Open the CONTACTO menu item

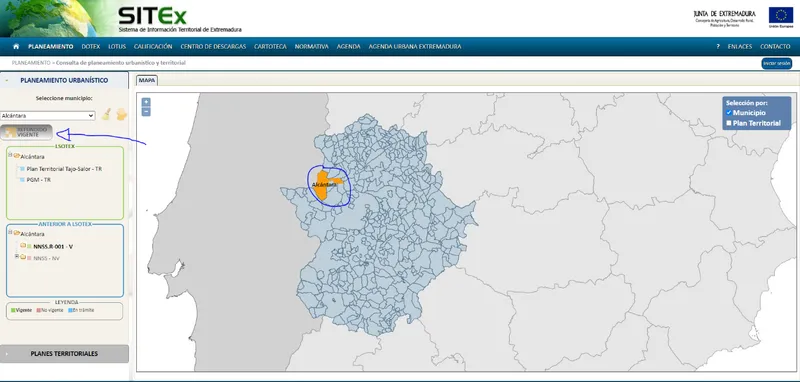(x=775, y=46)
